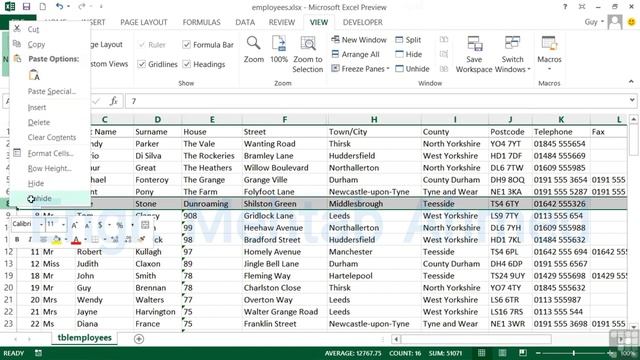Click the Save icon in quick access toolbar
This screenshot has width=640, height=360.
click(x=27, y=7)
